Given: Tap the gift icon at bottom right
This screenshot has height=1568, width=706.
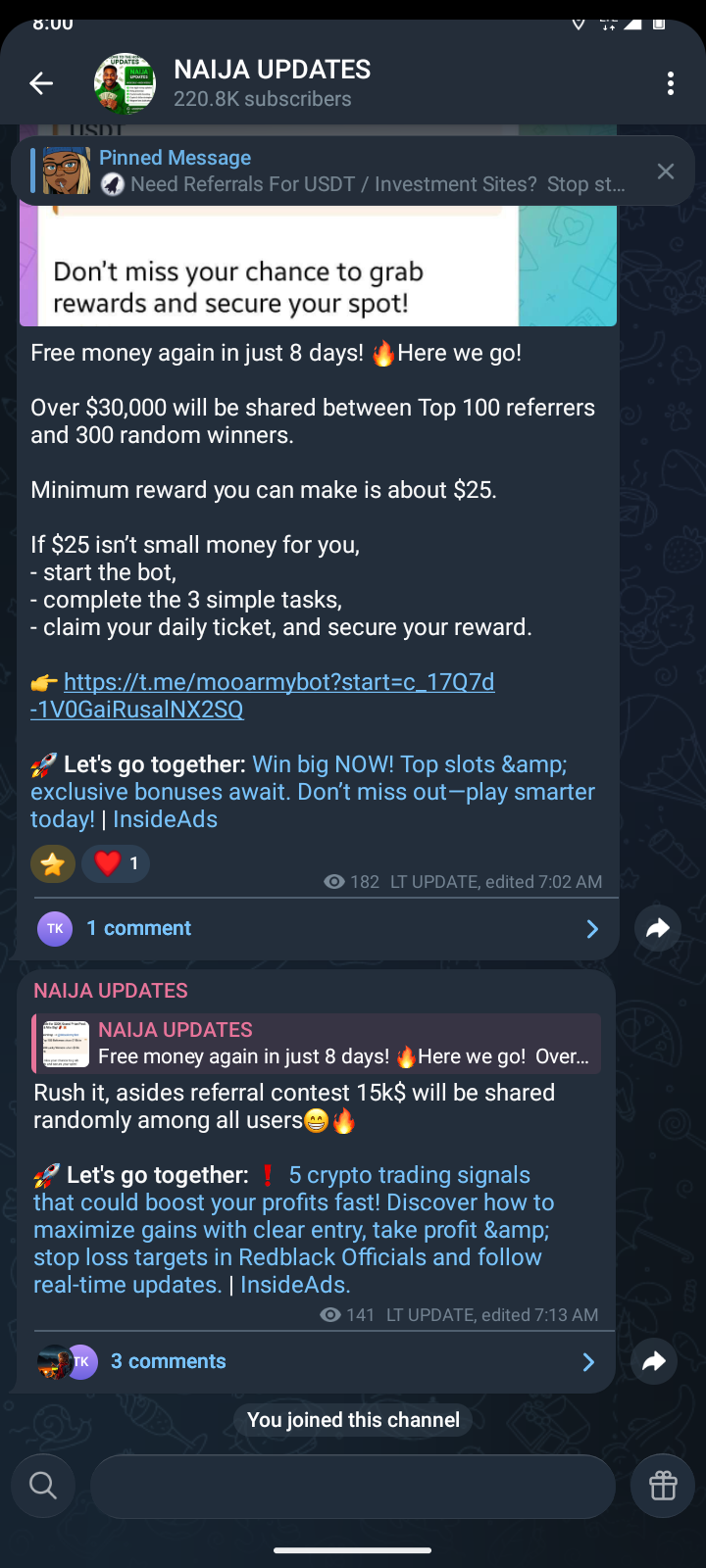Looking at the screenshot, I should coord(663,1486).
